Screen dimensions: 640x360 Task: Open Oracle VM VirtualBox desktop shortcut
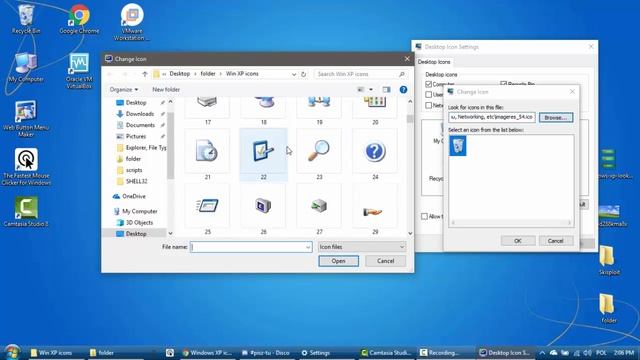[x=79, y=71]
